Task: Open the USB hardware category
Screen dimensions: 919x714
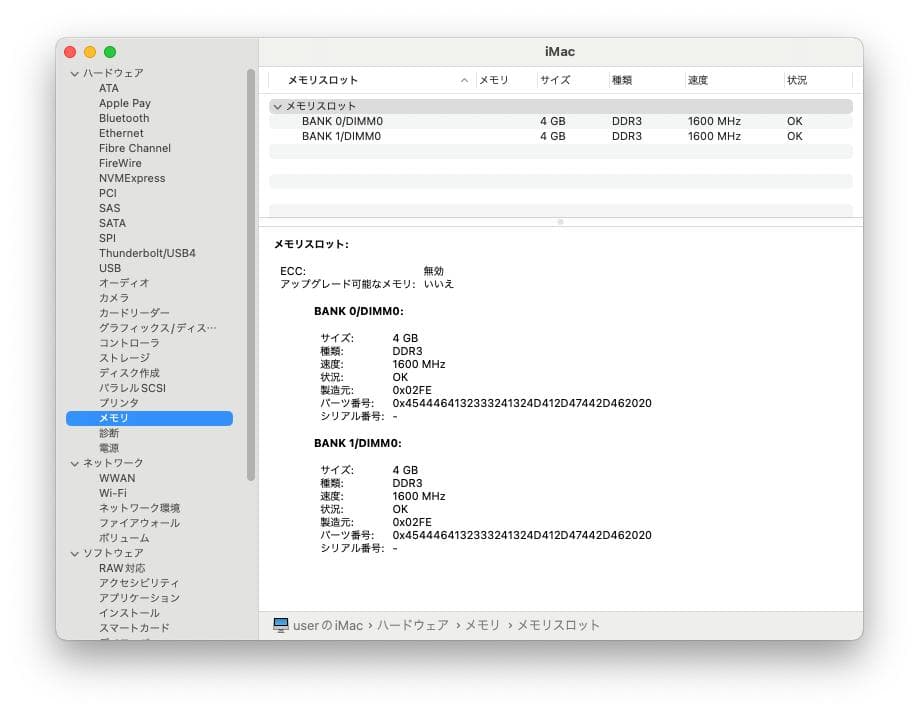Action: (x=111, y=268)
